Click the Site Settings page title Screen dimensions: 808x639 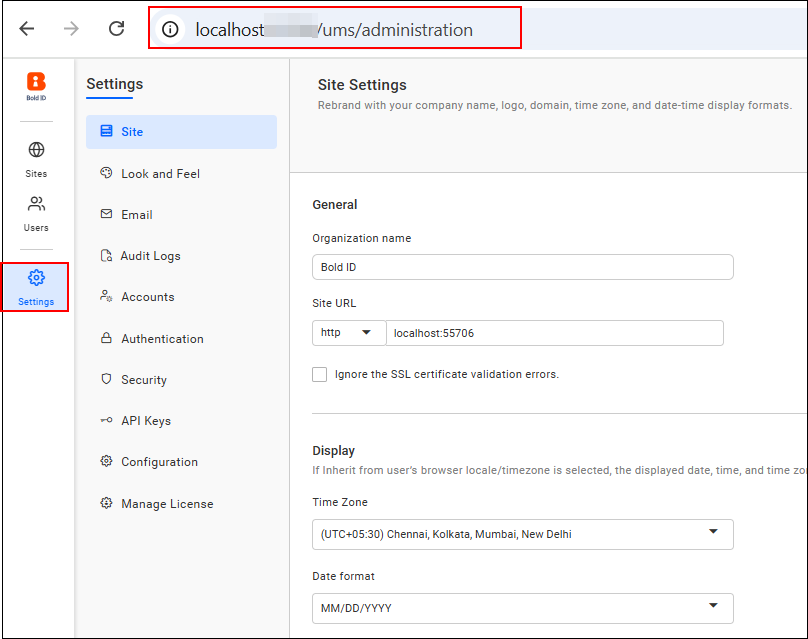coord(362,85)
